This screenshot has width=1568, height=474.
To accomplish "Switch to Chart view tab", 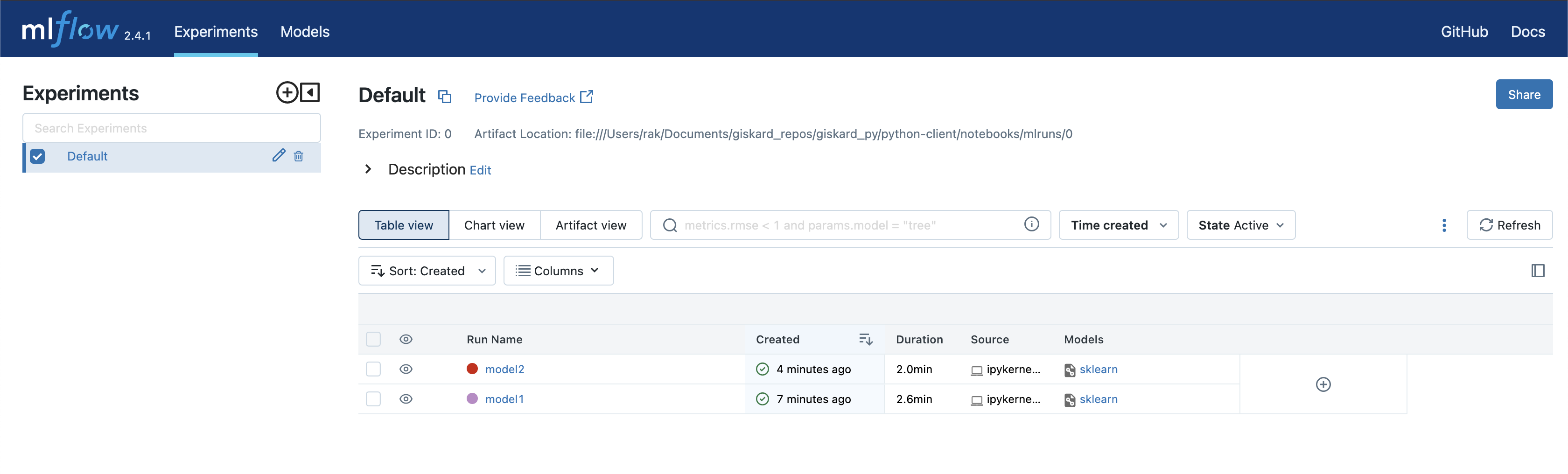I will click(494, 225).
